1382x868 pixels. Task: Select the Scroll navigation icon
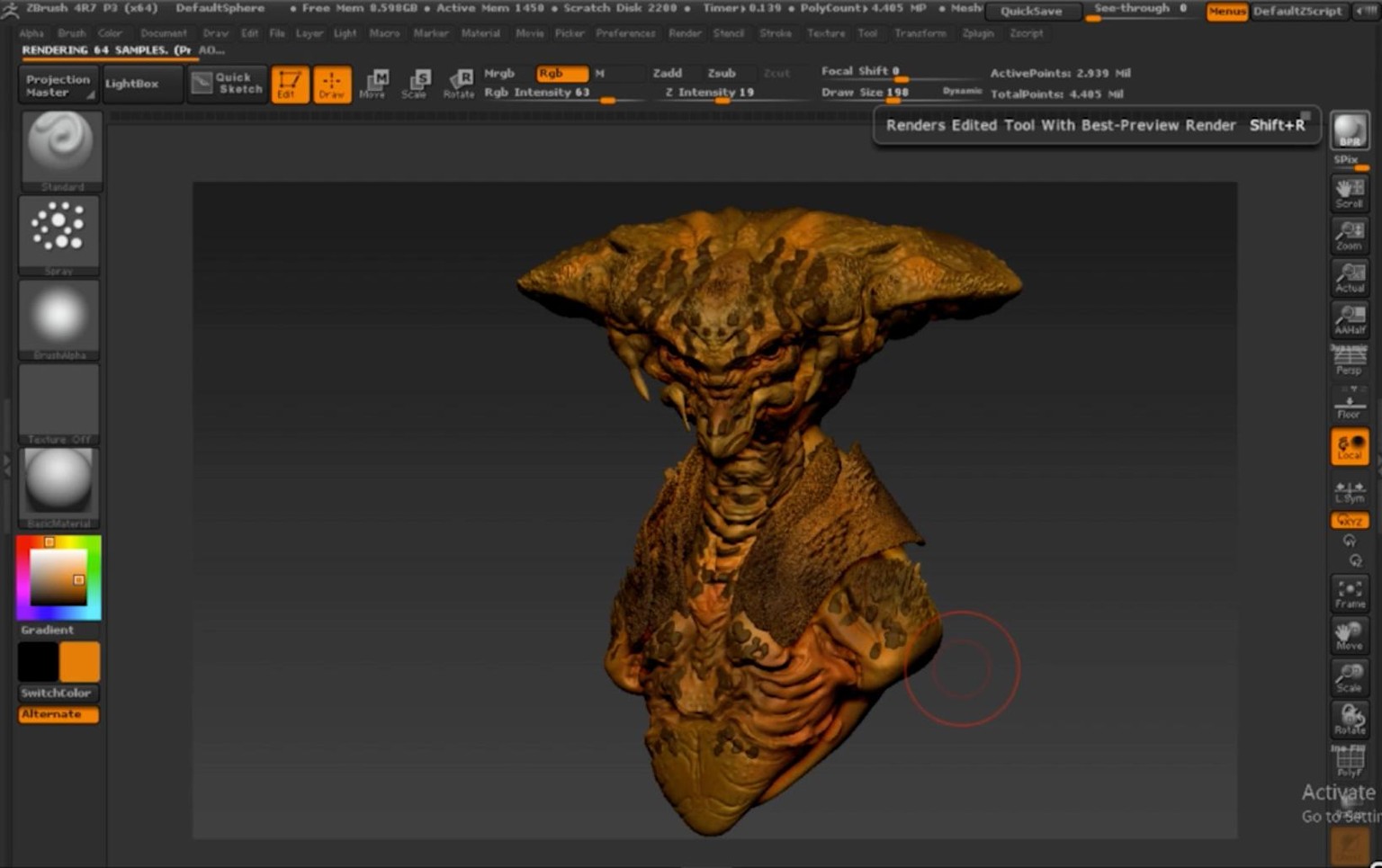1350,192
